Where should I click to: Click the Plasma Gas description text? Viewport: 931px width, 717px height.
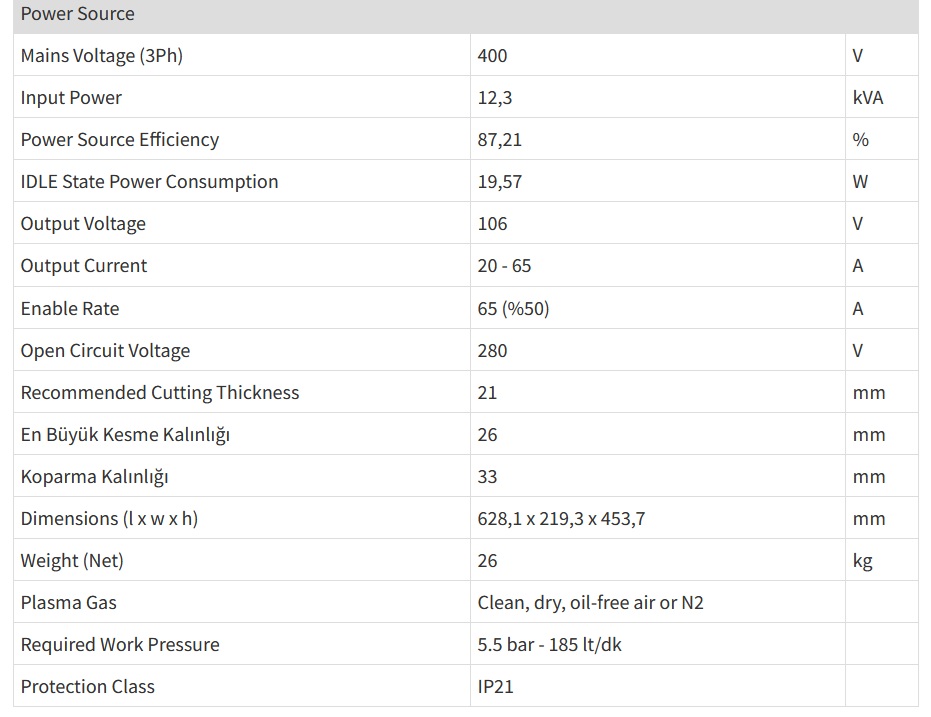click(x=591, y=603)
